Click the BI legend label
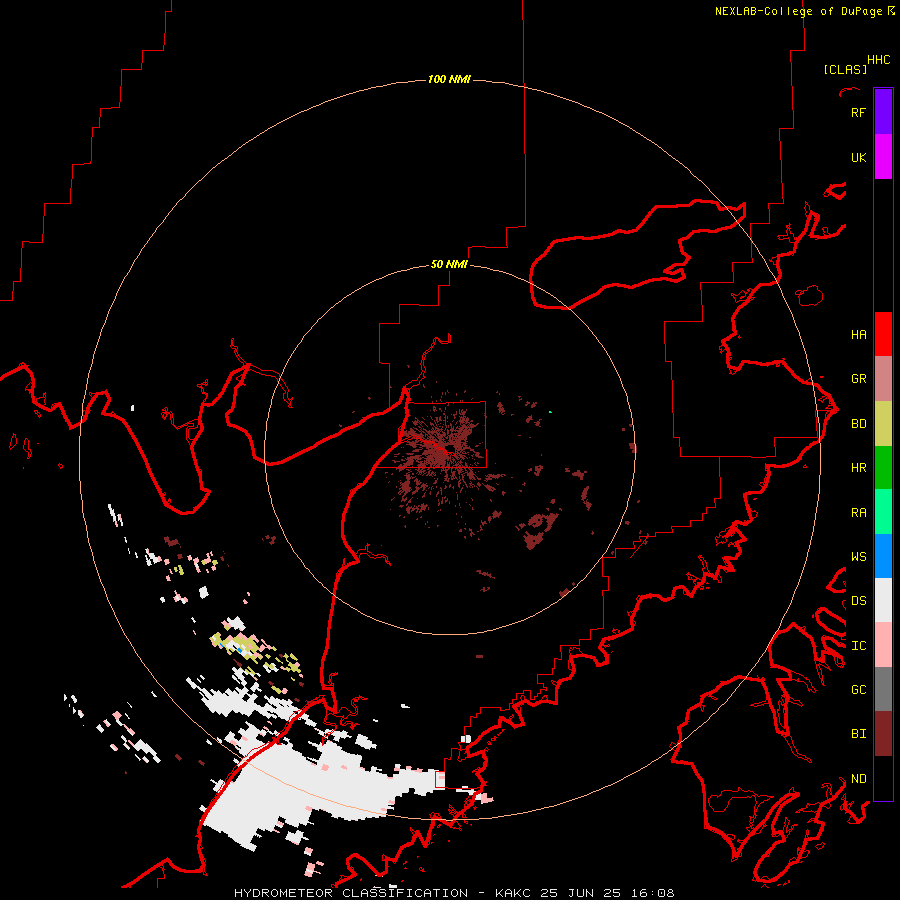This screenshot has height=900, width=900. click(858, 734)
